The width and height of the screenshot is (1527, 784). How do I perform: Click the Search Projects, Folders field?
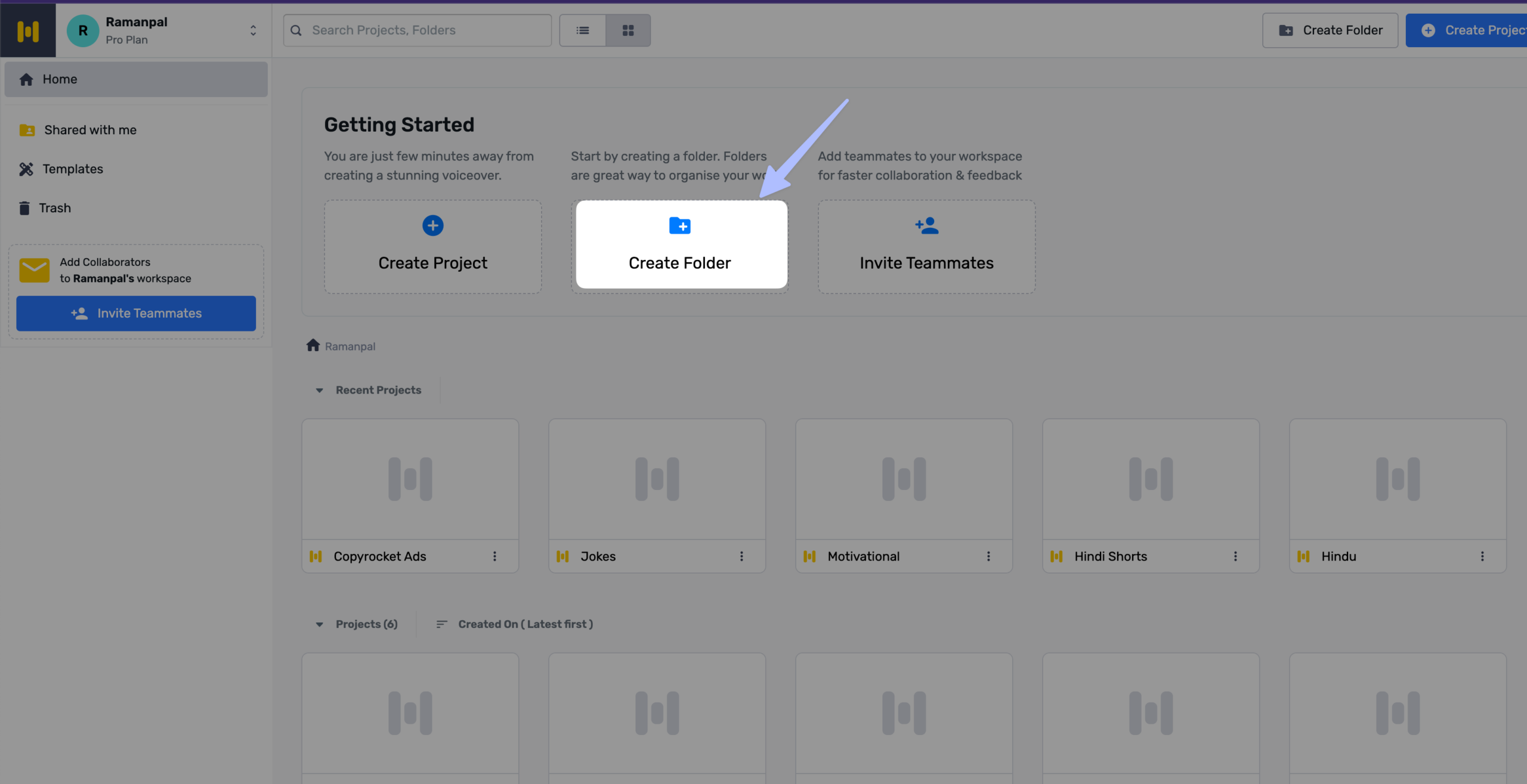click(418, 30)
